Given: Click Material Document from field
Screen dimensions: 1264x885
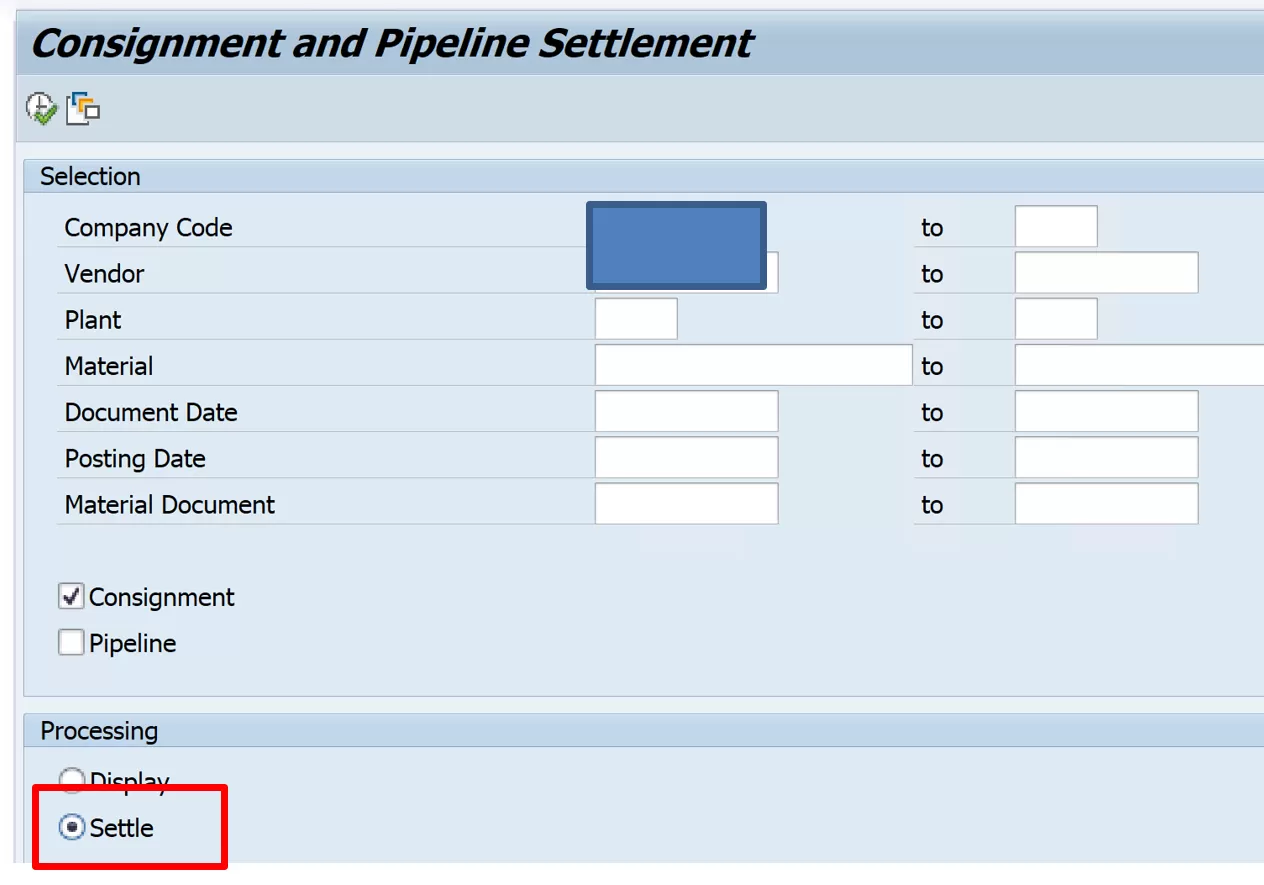Looking at the screenshot, I should click(x=686, y=504).
